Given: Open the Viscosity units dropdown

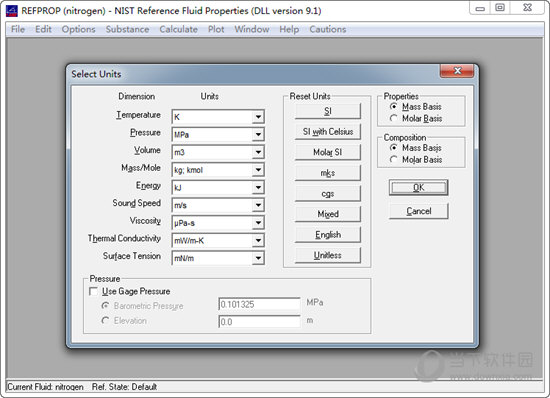Looking at the screenshot, I should [x=258, y=223].
